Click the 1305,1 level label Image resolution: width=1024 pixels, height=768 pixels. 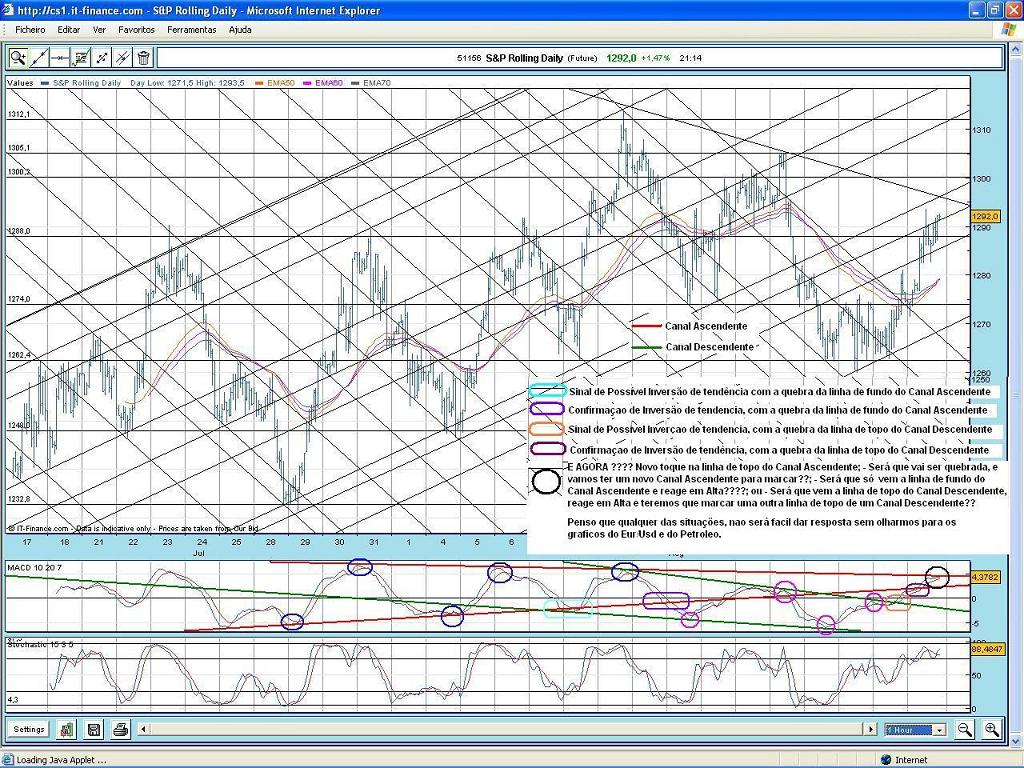19,148
